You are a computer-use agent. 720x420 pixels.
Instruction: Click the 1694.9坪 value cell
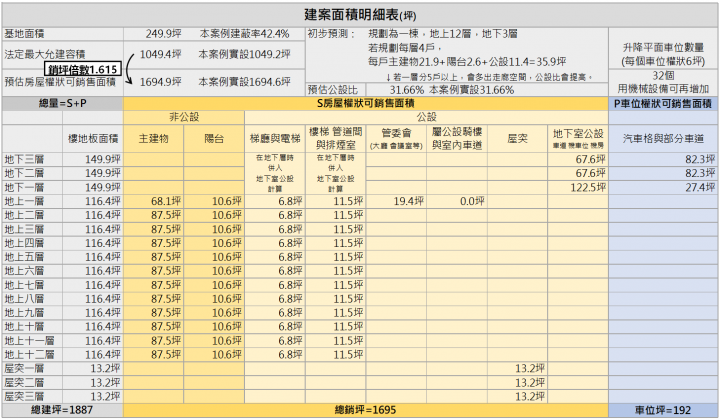pyautogui.click(x=160, y=82)
